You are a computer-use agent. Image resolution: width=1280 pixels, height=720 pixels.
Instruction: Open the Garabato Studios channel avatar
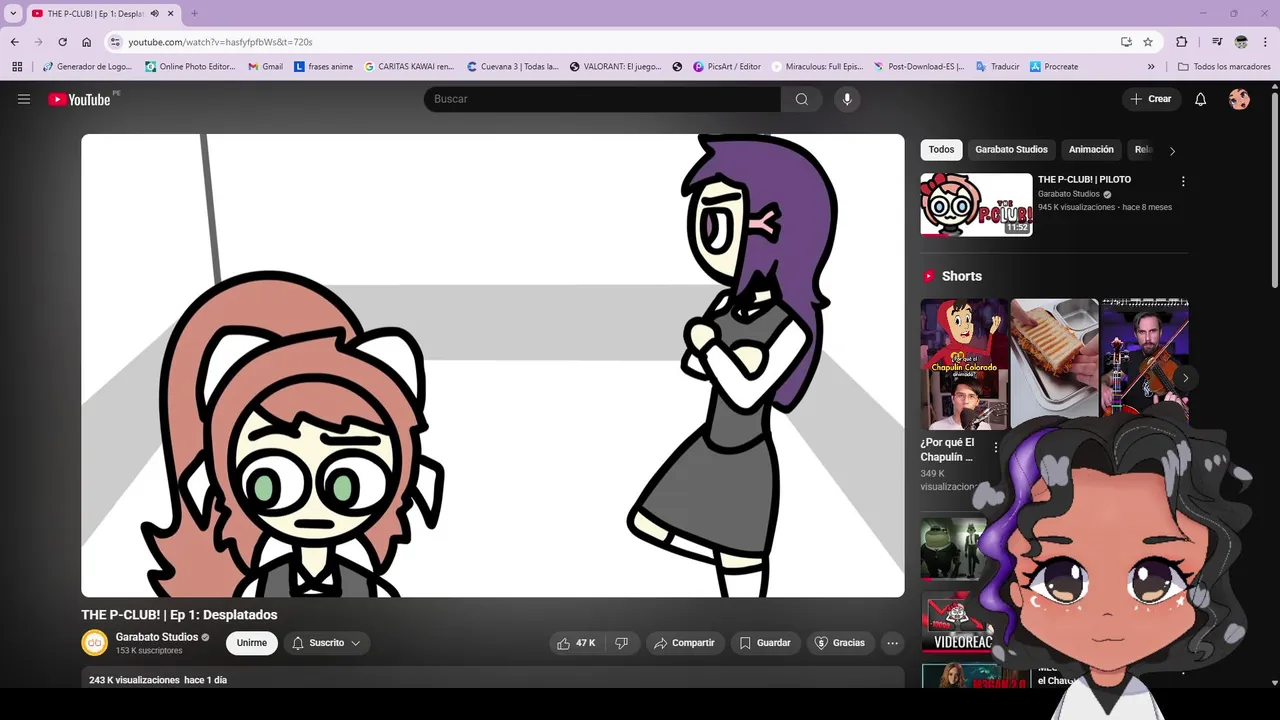pos(94,643)
